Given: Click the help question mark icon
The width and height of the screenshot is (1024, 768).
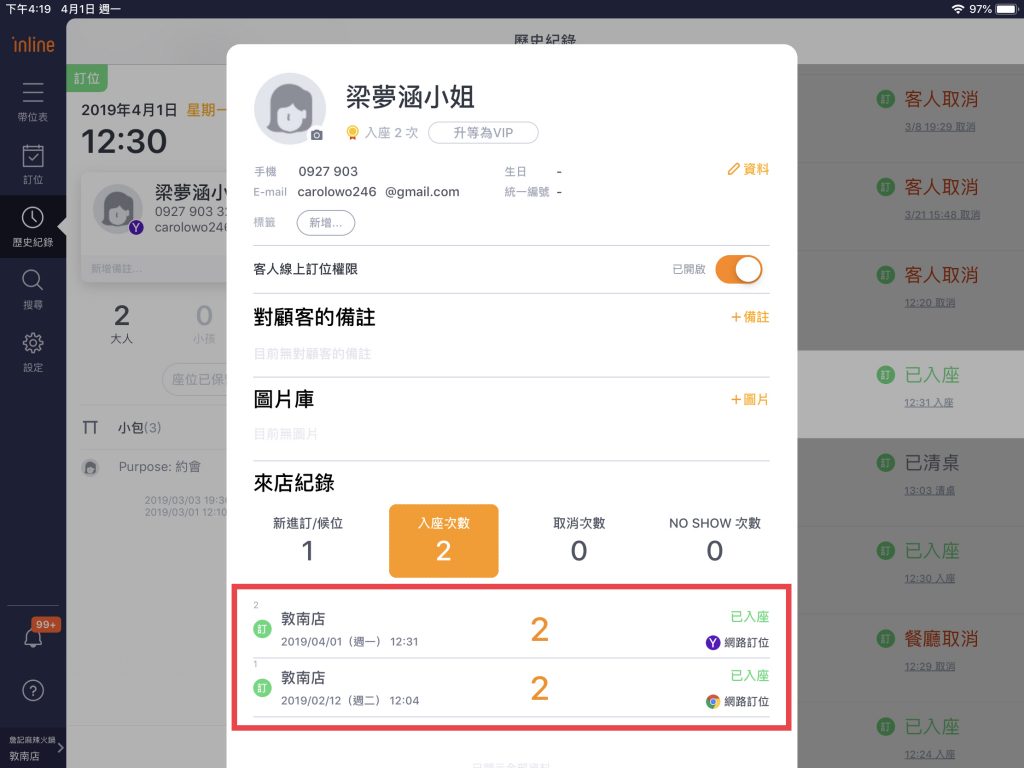Looking at the screenshot, I should [x=33, y=690].
